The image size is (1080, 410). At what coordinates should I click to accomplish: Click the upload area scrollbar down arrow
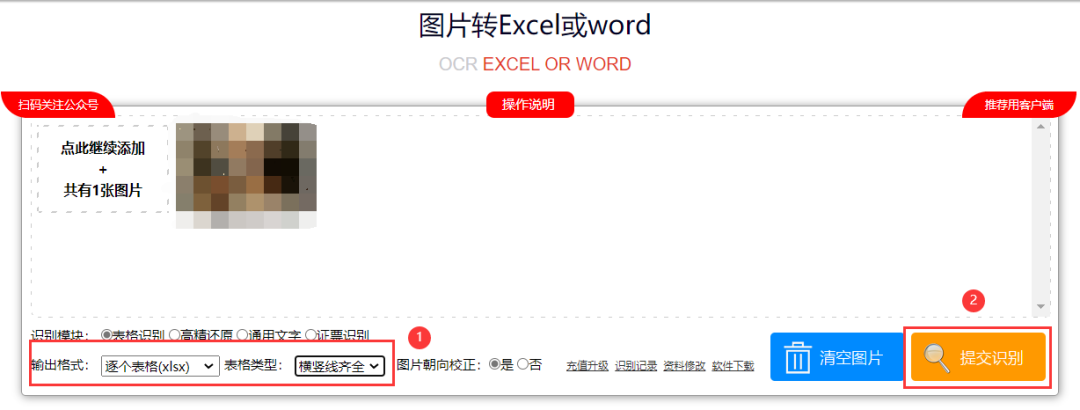coord(1041,307)
